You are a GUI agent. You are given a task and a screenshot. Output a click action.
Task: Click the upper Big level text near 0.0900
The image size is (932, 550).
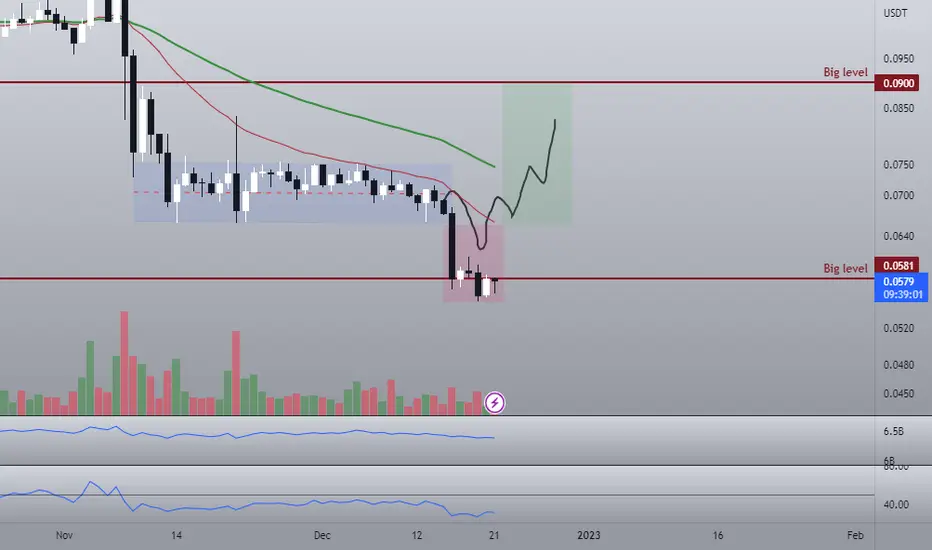point(845,72)
